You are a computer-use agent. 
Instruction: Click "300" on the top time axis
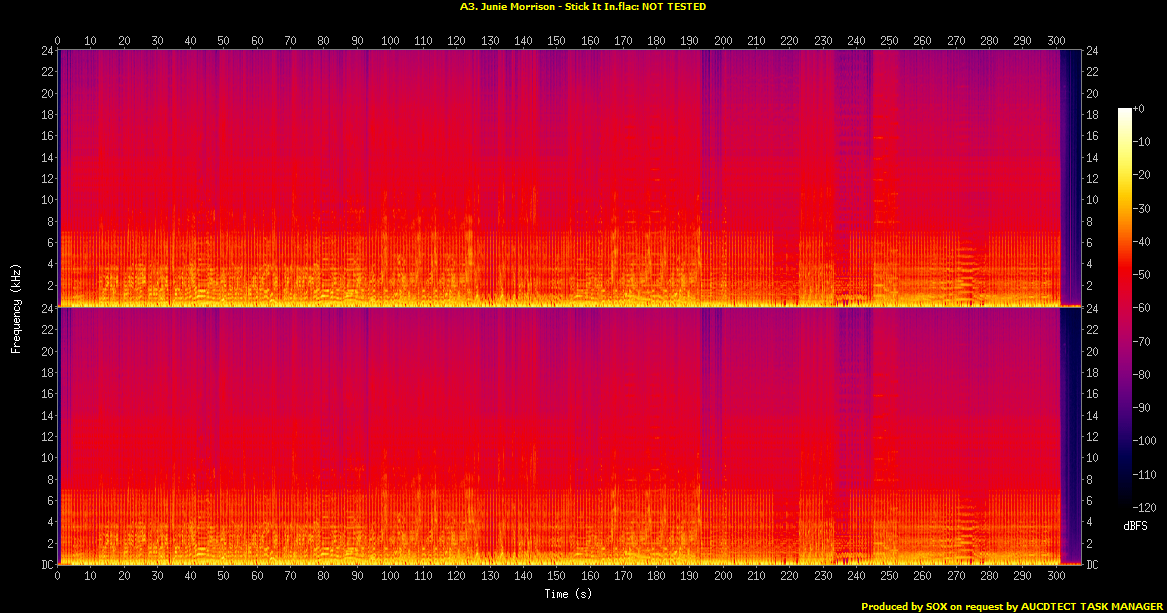1055,41
